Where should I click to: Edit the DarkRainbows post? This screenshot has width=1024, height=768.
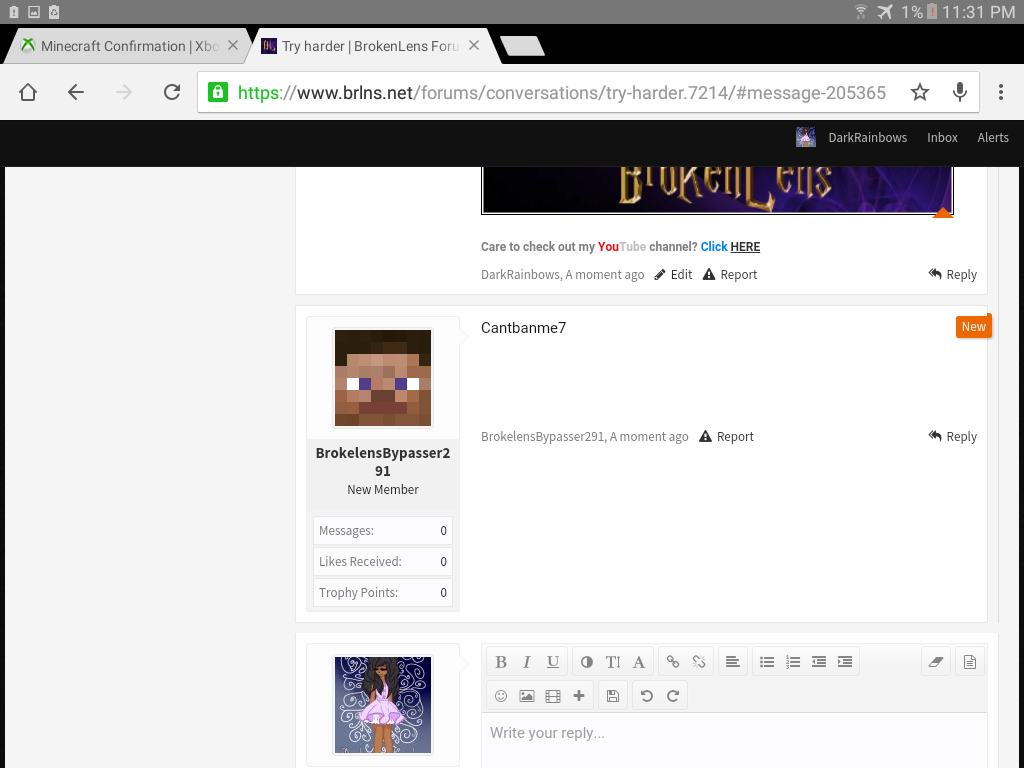(673, 274)
